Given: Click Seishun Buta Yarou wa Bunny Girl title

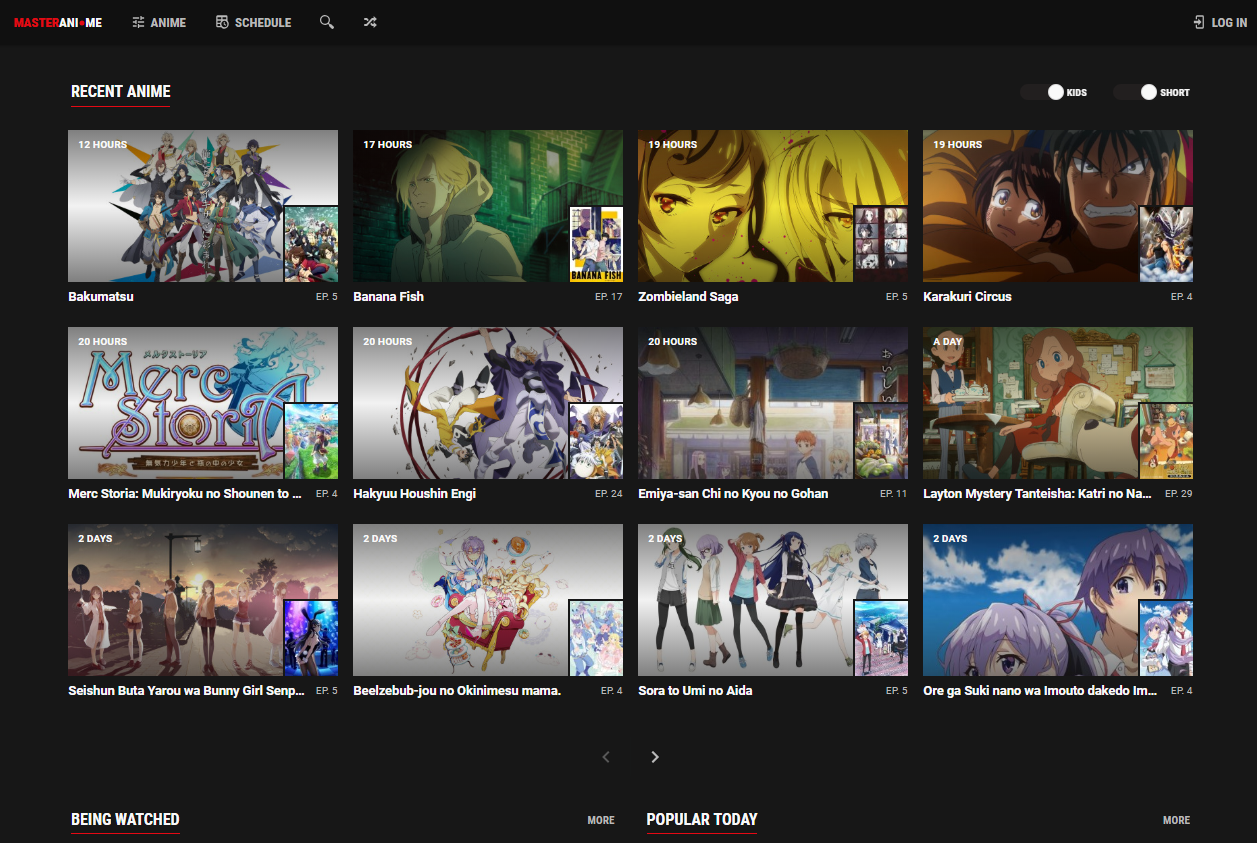Looking at the screenshot, I should (186, 691).
